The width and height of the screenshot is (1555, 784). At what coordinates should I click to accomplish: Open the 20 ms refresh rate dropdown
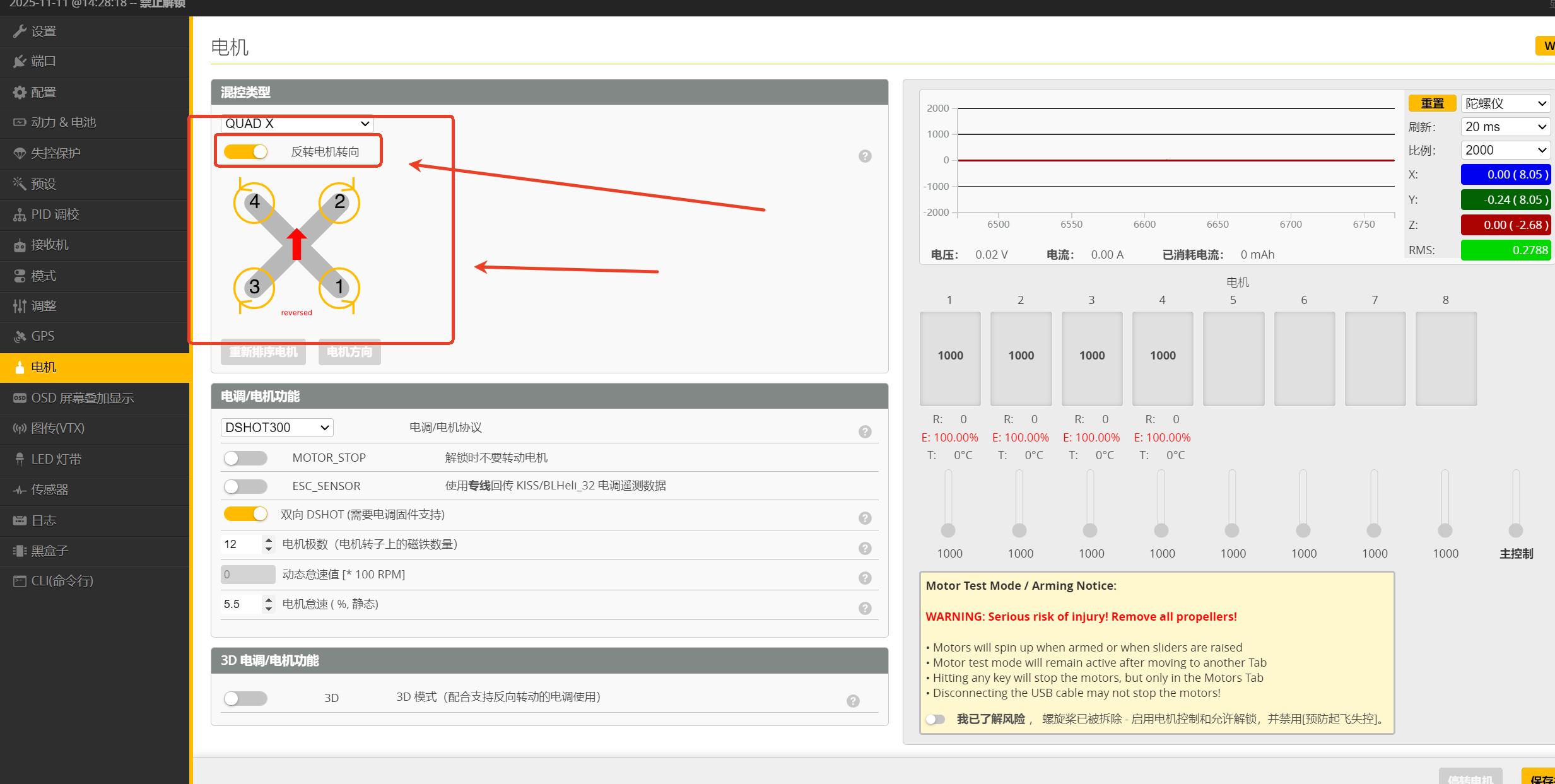[x=1505, y=127]
